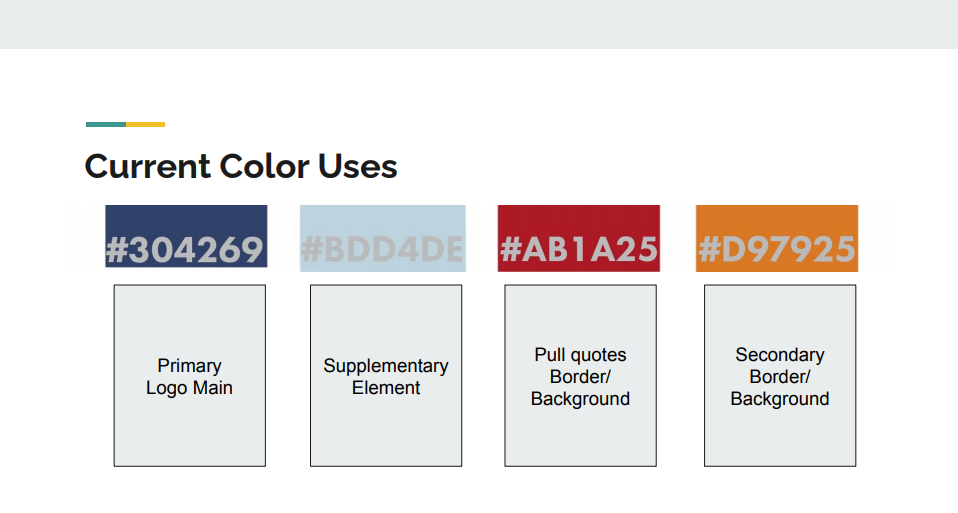Choose the red #AB1A25 color swatch
The image size is (958, 513).
579,238
